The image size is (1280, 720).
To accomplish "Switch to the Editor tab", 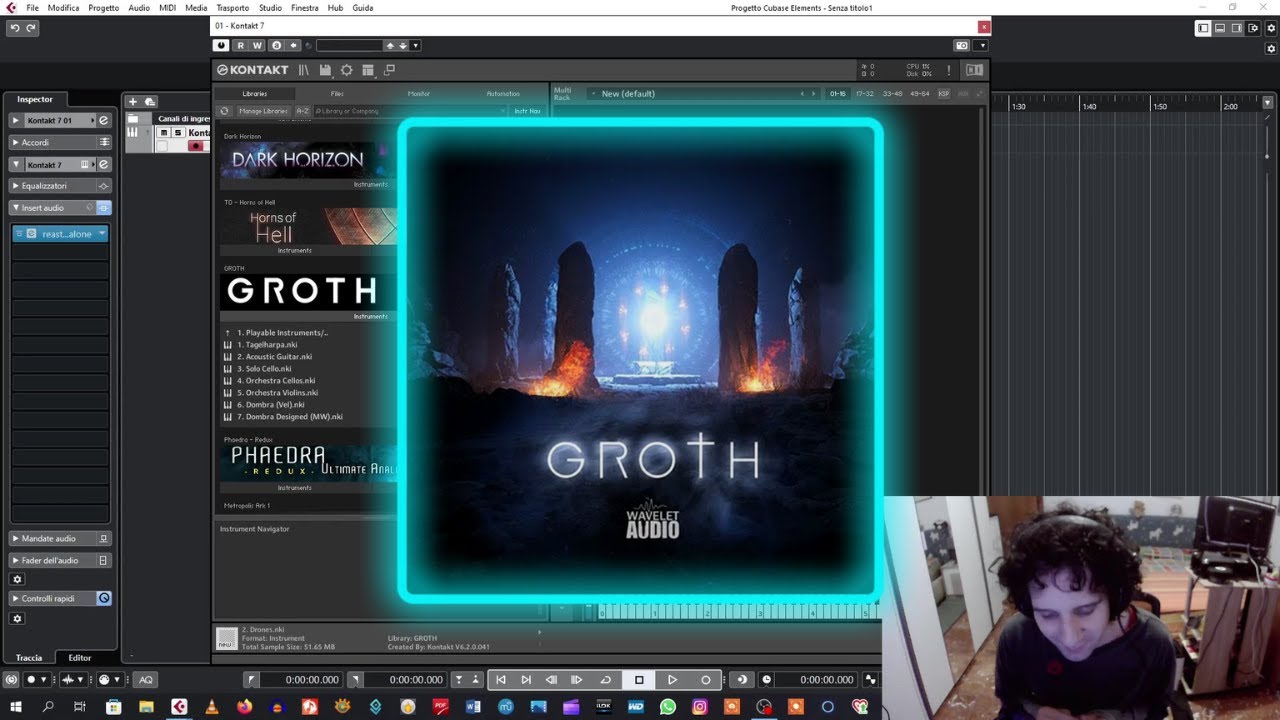I will click(80, 658).
